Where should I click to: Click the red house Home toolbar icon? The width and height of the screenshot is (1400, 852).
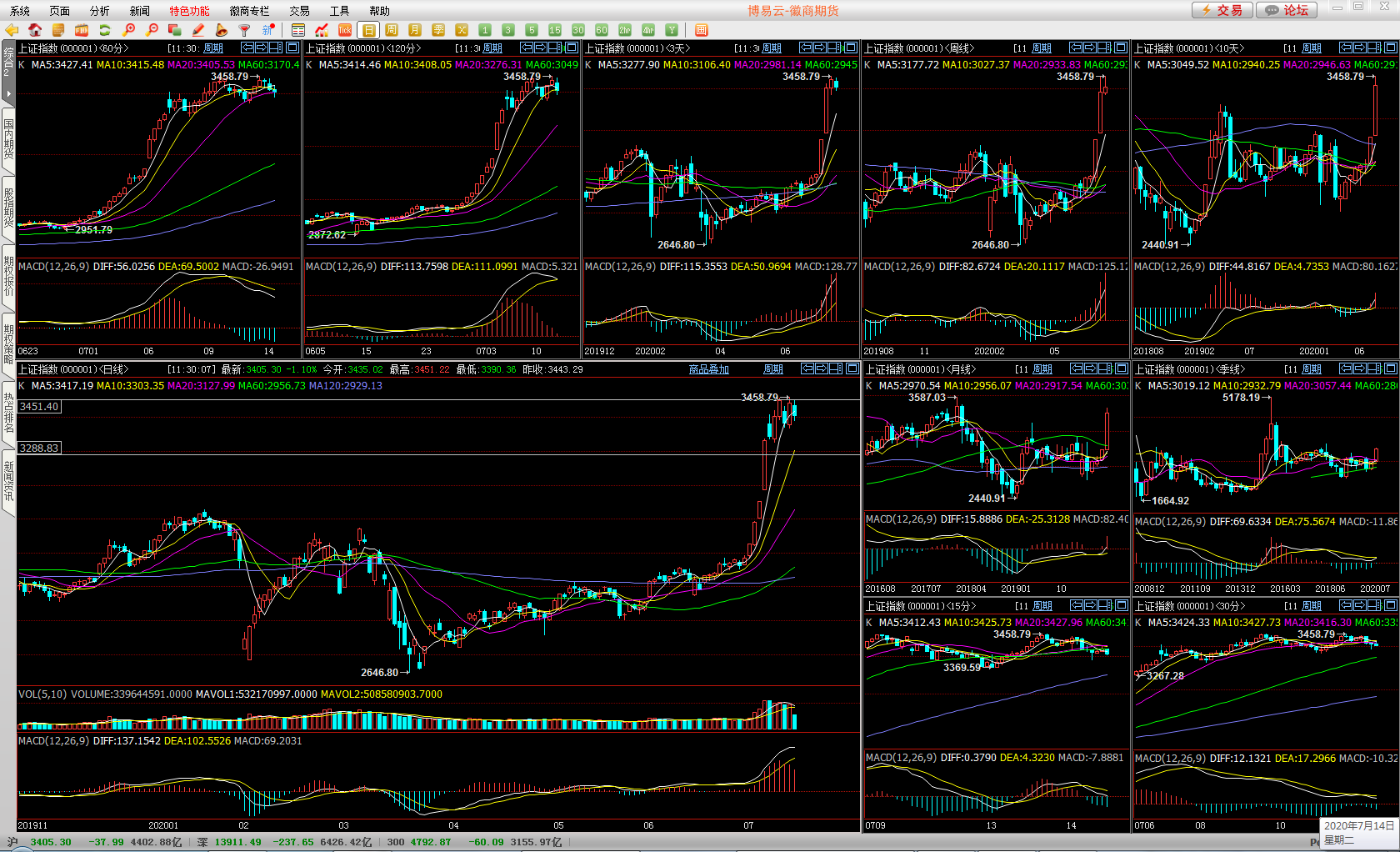click(x=35, y=30)
